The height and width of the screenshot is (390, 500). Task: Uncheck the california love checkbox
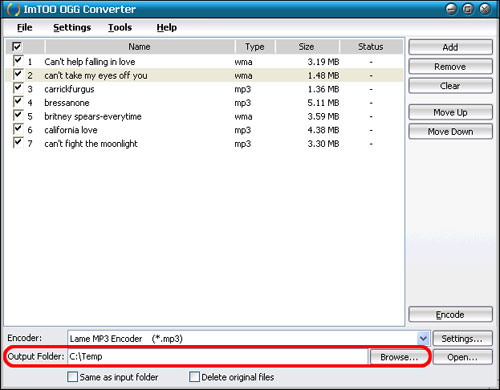point(18,129)
